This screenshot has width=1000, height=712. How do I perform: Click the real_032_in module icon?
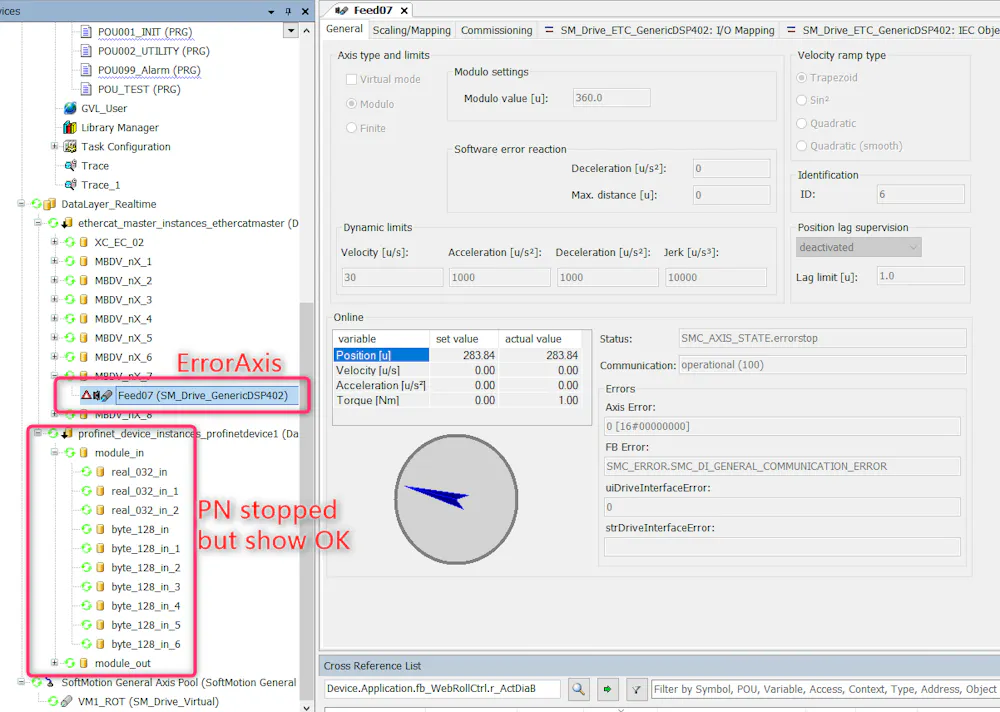click(x=100, y=472)
